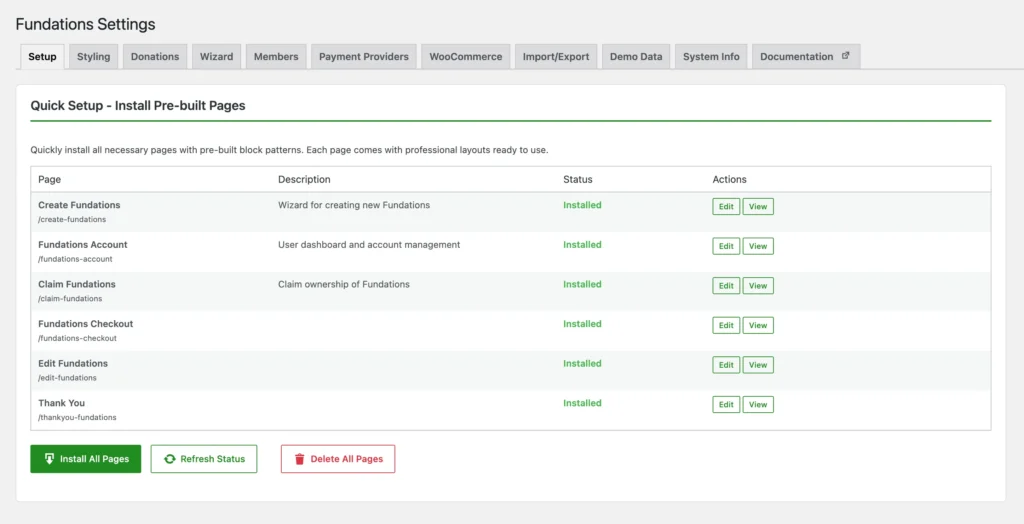1024x524 pixels.
Task: View the Fundations Checkout page
Action: (x=758, y=325)
